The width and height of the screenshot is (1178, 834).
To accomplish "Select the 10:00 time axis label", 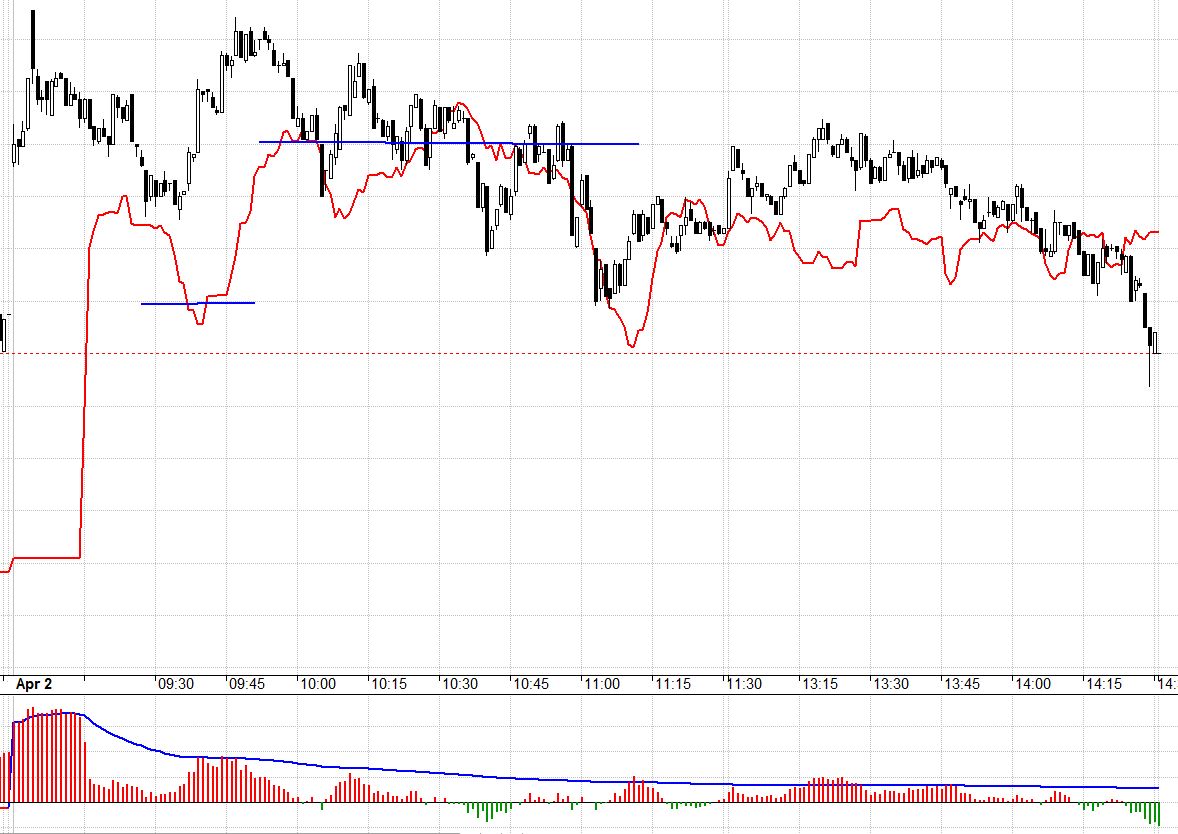I will tap(318, 684).
